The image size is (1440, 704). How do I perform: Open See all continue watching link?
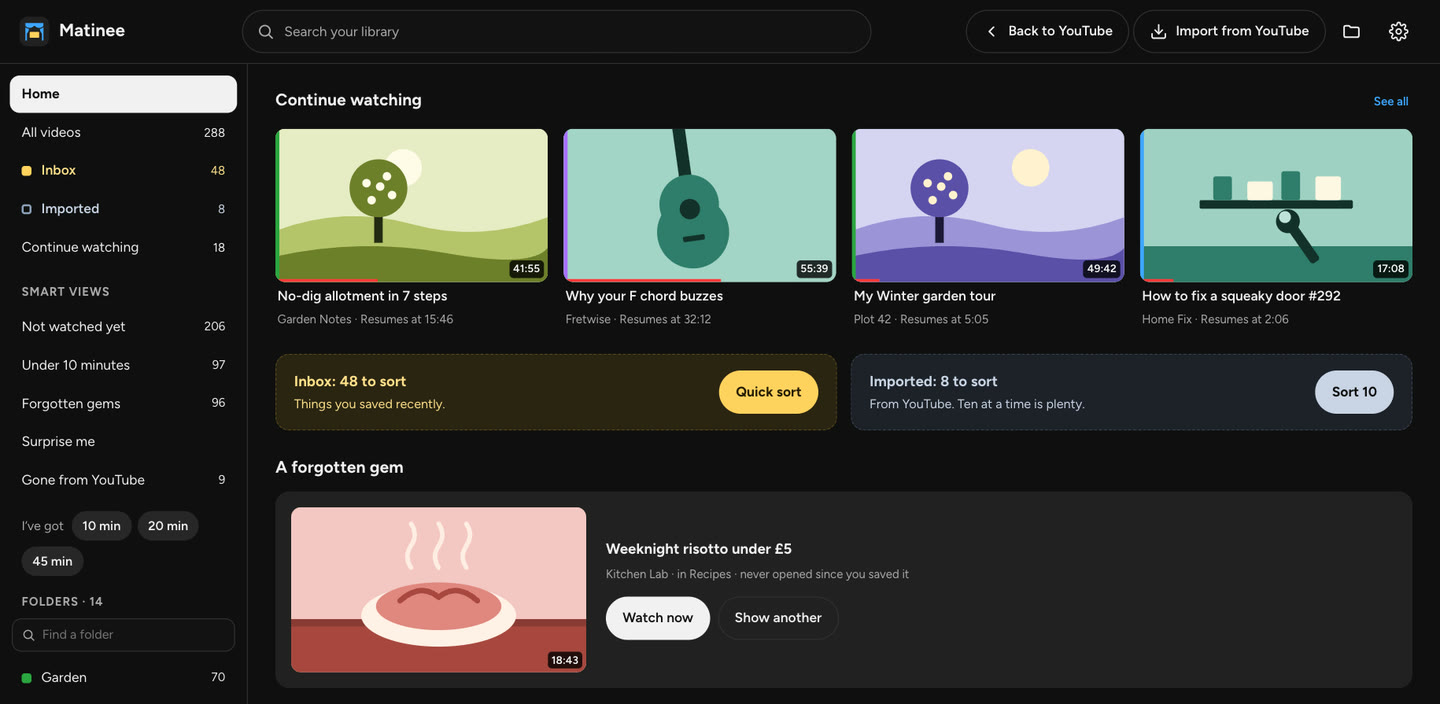point(1391,101)
